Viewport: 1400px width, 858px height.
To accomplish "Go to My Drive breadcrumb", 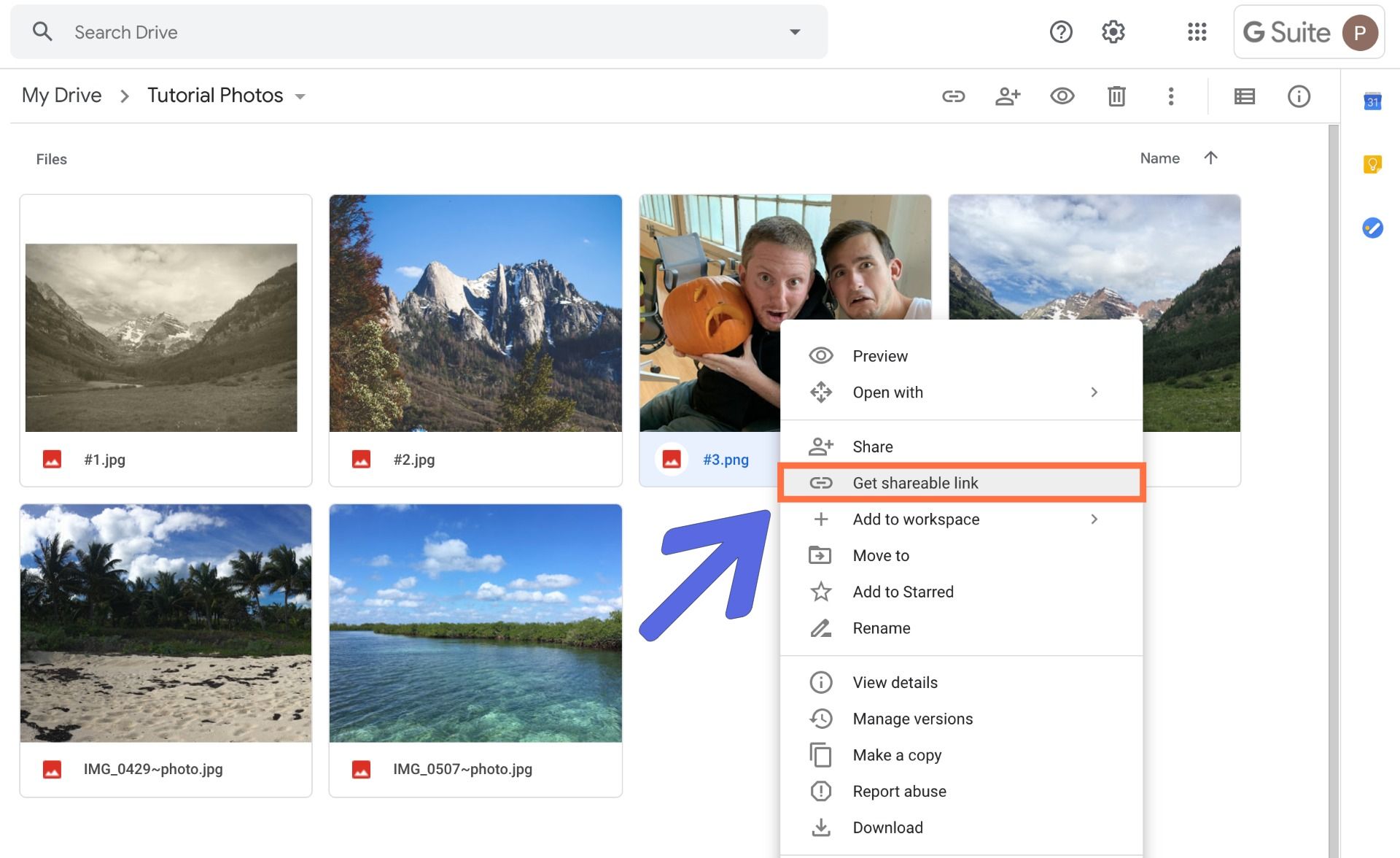I will coord(62,96).
